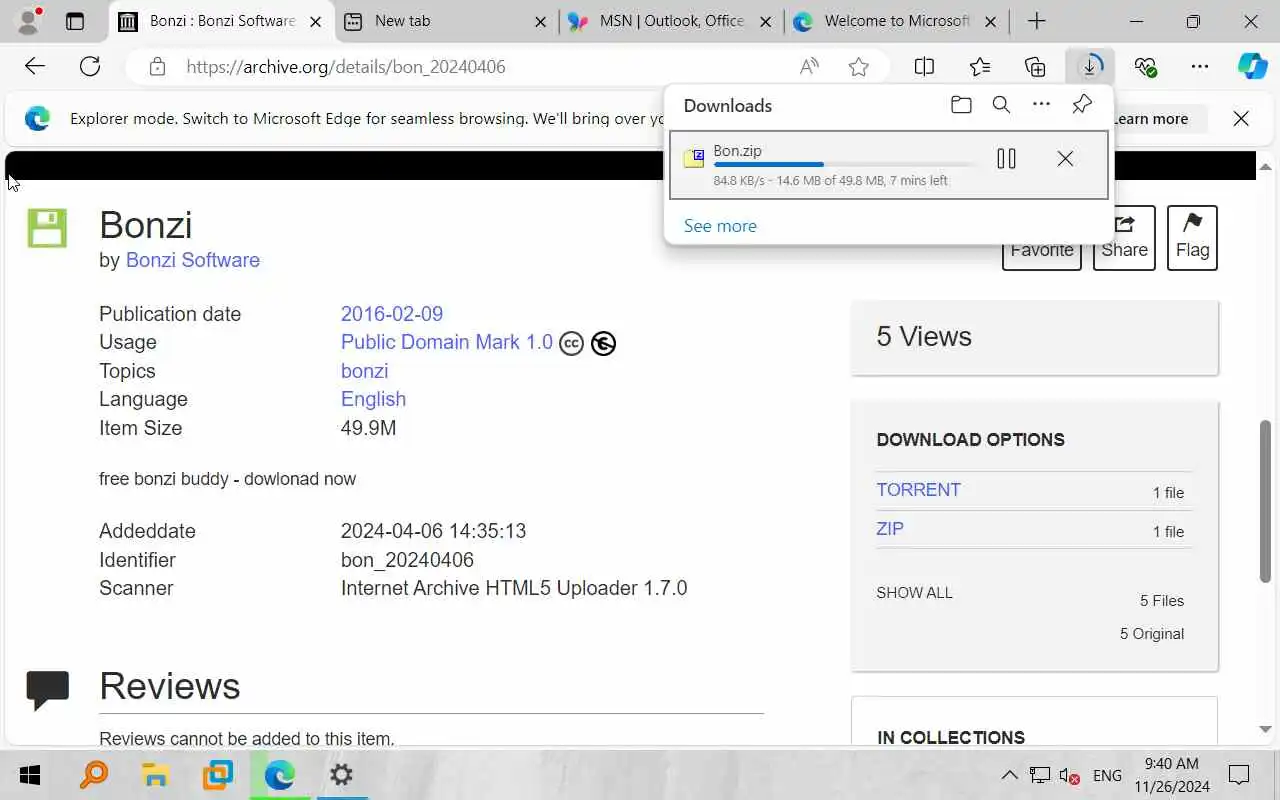Open the Creative Commons badge icon

point(571,343)
